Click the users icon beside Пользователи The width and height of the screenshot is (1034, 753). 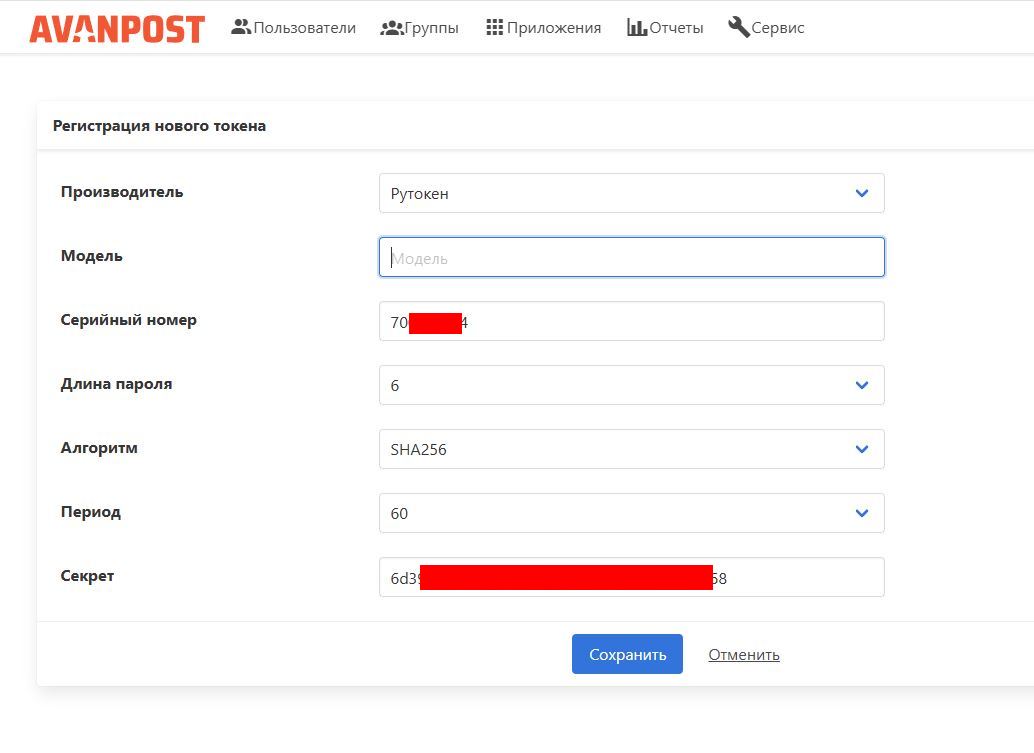[241, 27]
